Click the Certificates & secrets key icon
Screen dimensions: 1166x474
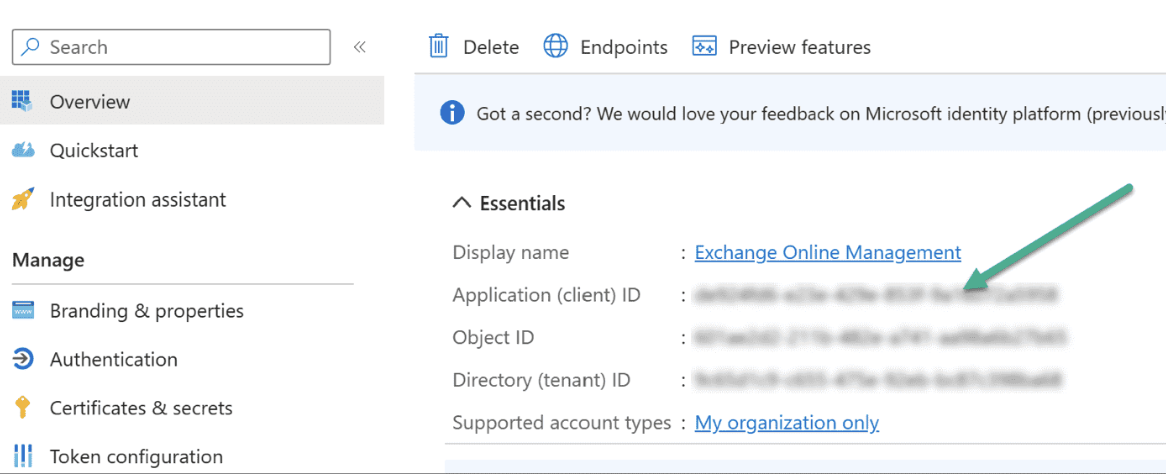pos(22,408)
